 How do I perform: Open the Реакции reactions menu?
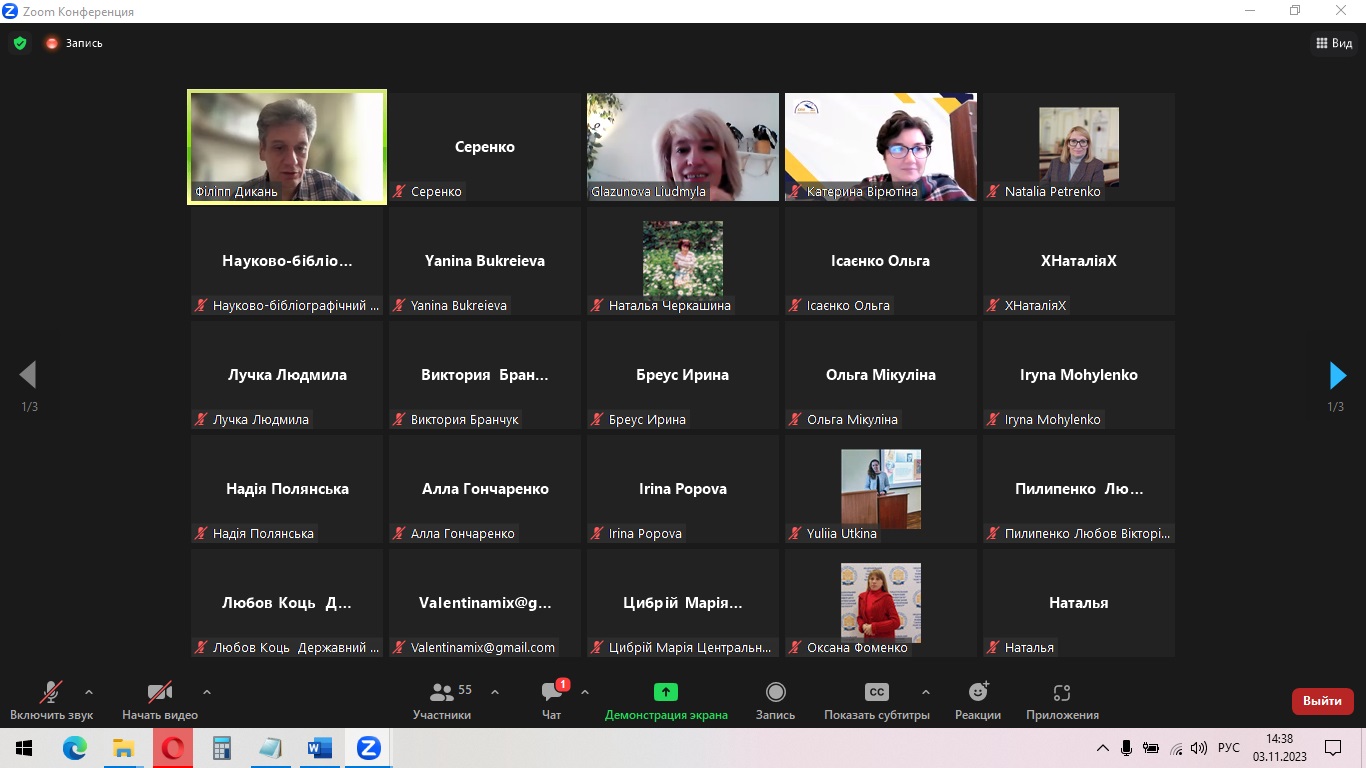[x=978, y=701]
